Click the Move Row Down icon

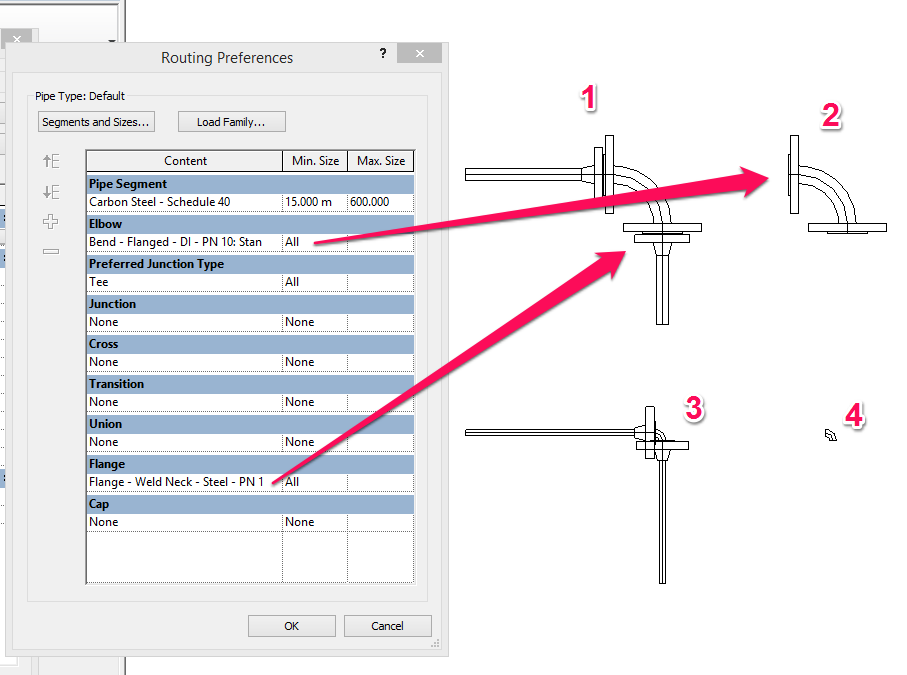click(x=51, y=191)
